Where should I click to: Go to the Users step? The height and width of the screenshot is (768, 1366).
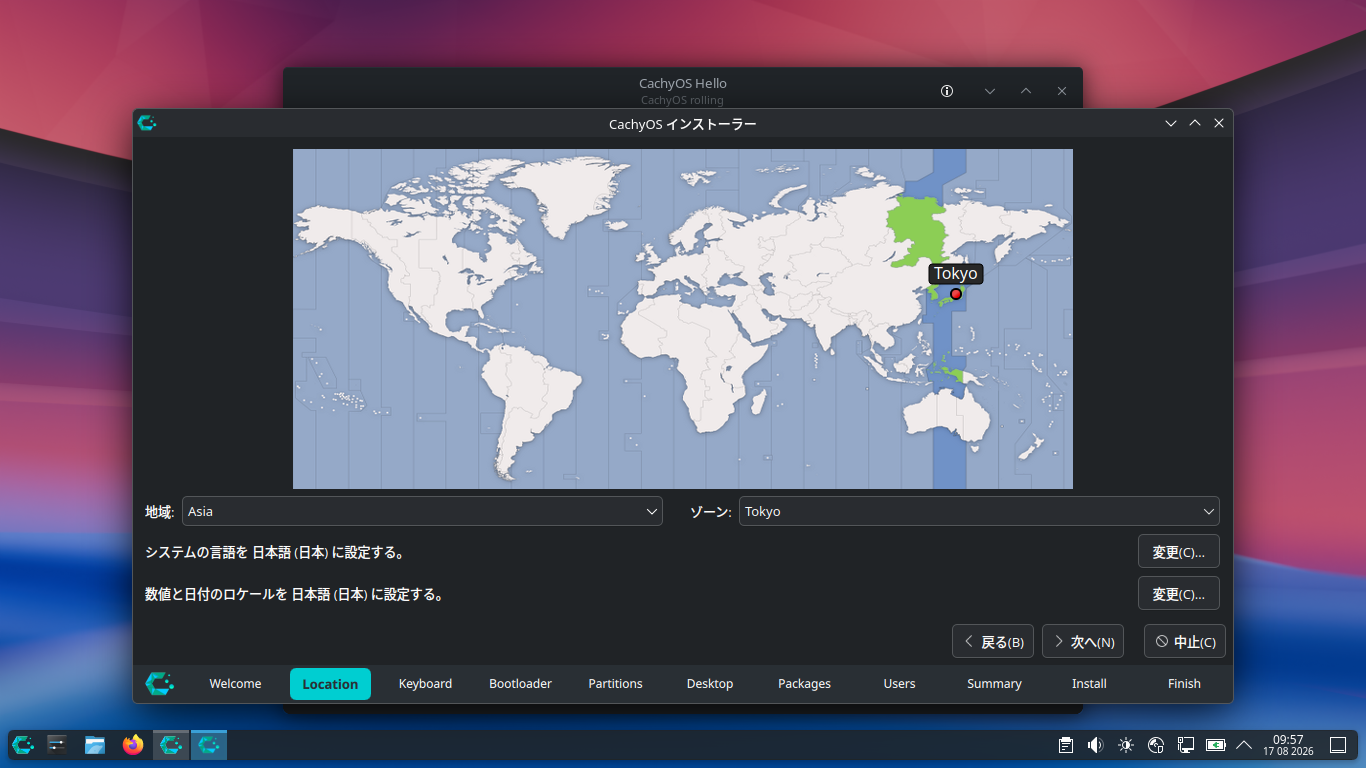point(899,684)
